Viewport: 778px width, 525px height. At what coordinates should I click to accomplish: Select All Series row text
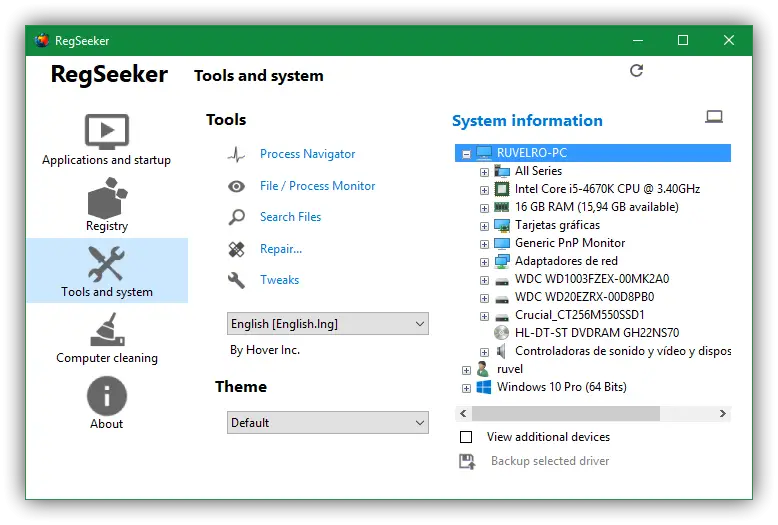(538, 171)
